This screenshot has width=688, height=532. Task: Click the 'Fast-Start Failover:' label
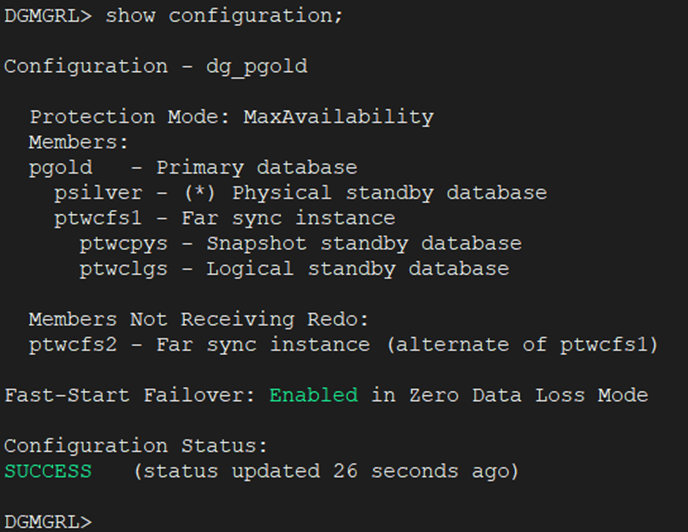coord(129,395)
